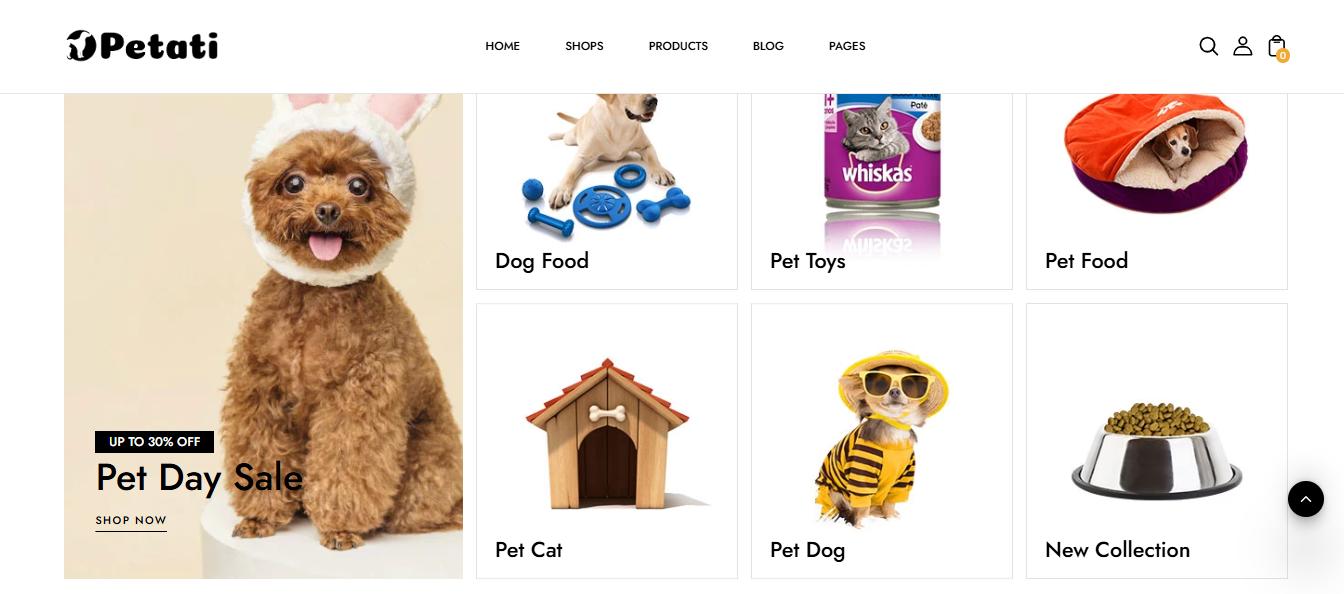Screen dimensions: 1344x594
Task: Click the back-to-top arrow button
Action: (x=1305, y=498)
